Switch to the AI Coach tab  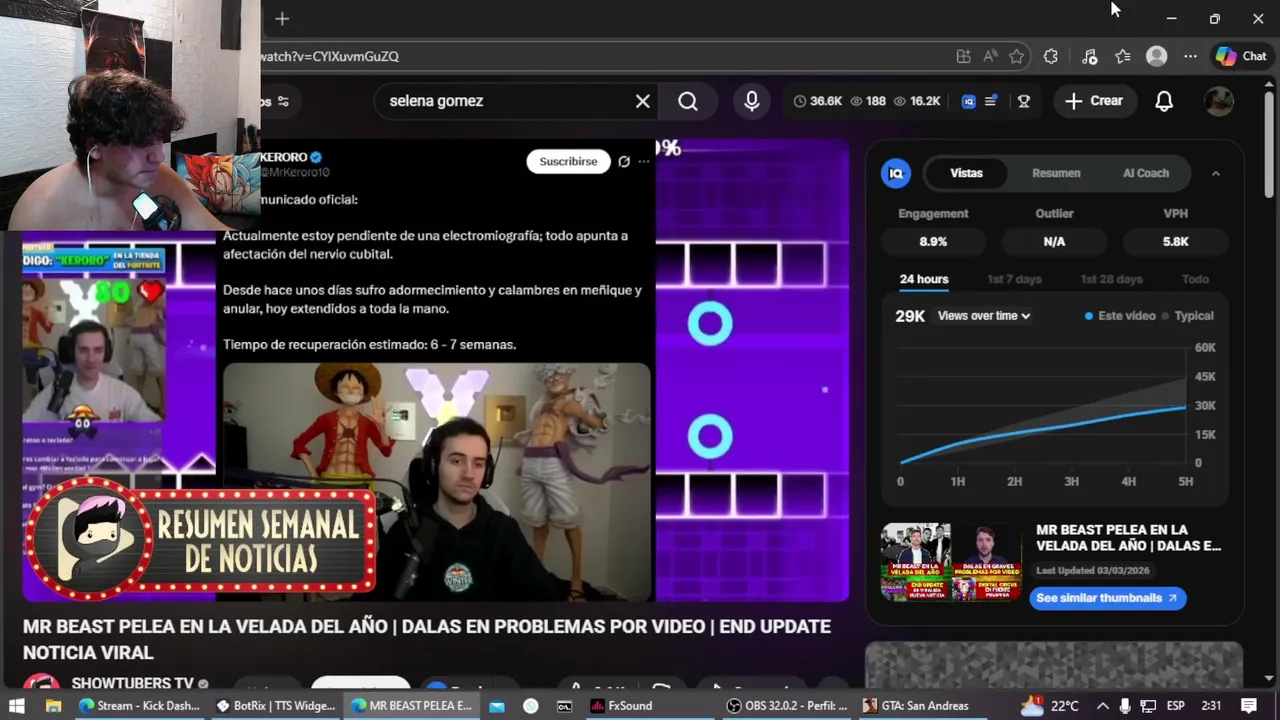[1146, 173]
